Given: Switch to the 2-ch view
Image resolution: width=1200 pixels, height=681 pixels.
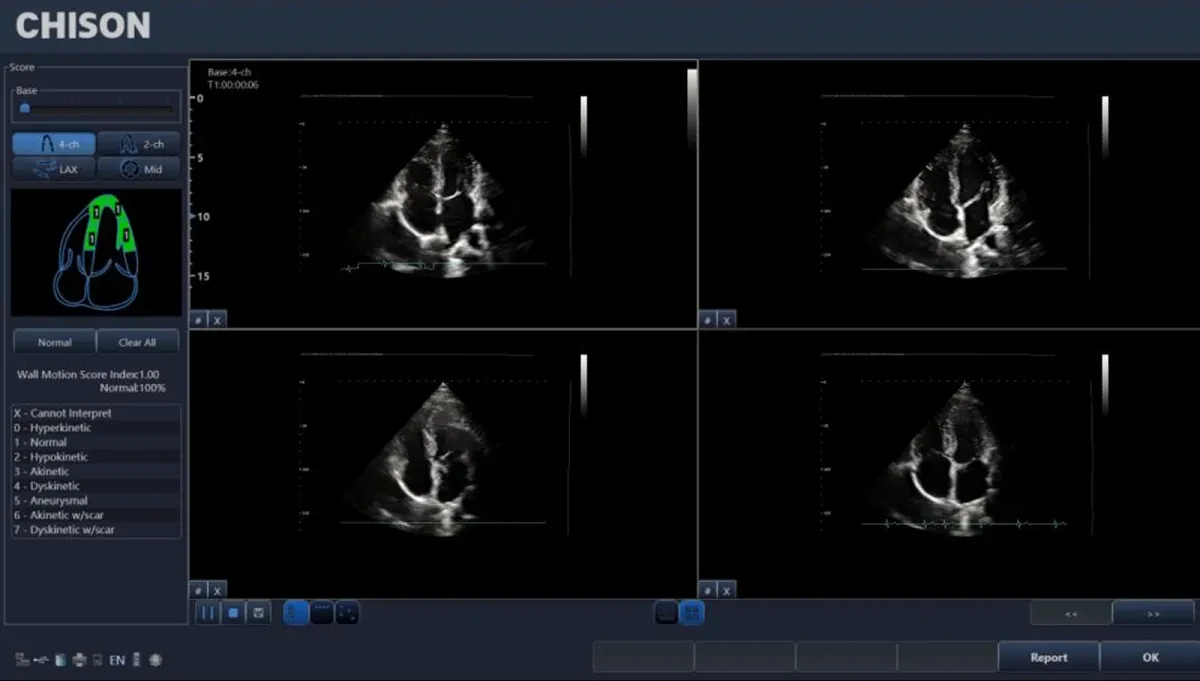Looking at the screenshot, I should [x=139, y=144].
